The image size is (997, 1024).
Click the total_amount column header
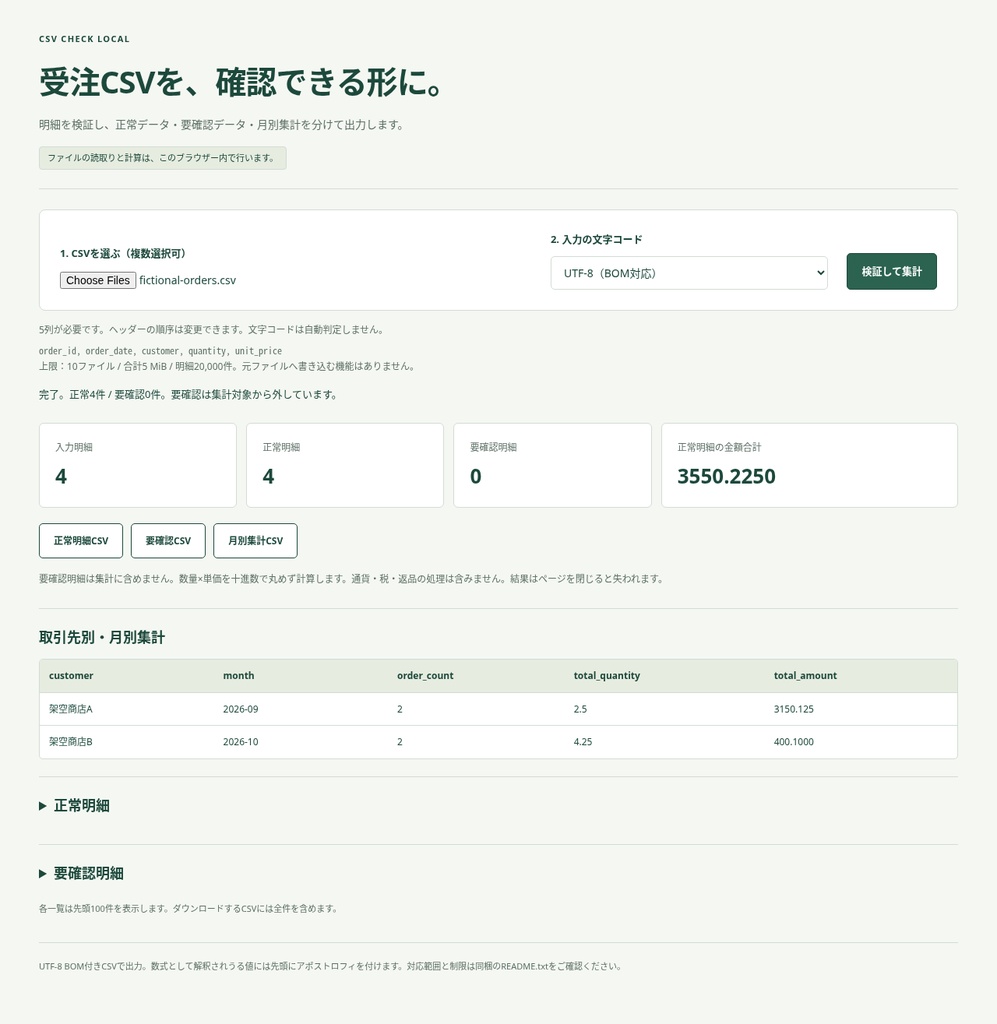tap(805, 675)
